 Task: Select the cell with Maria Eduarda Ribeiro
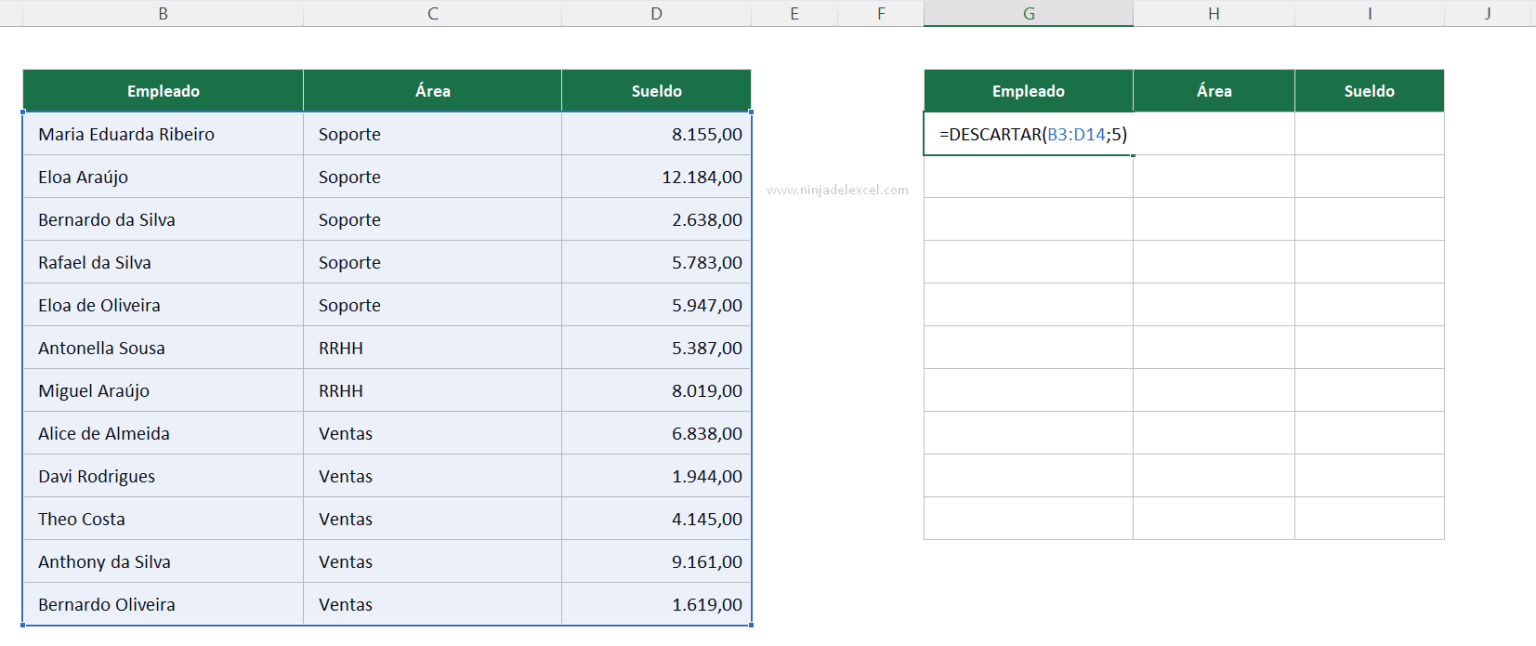(x=161, y=133)
